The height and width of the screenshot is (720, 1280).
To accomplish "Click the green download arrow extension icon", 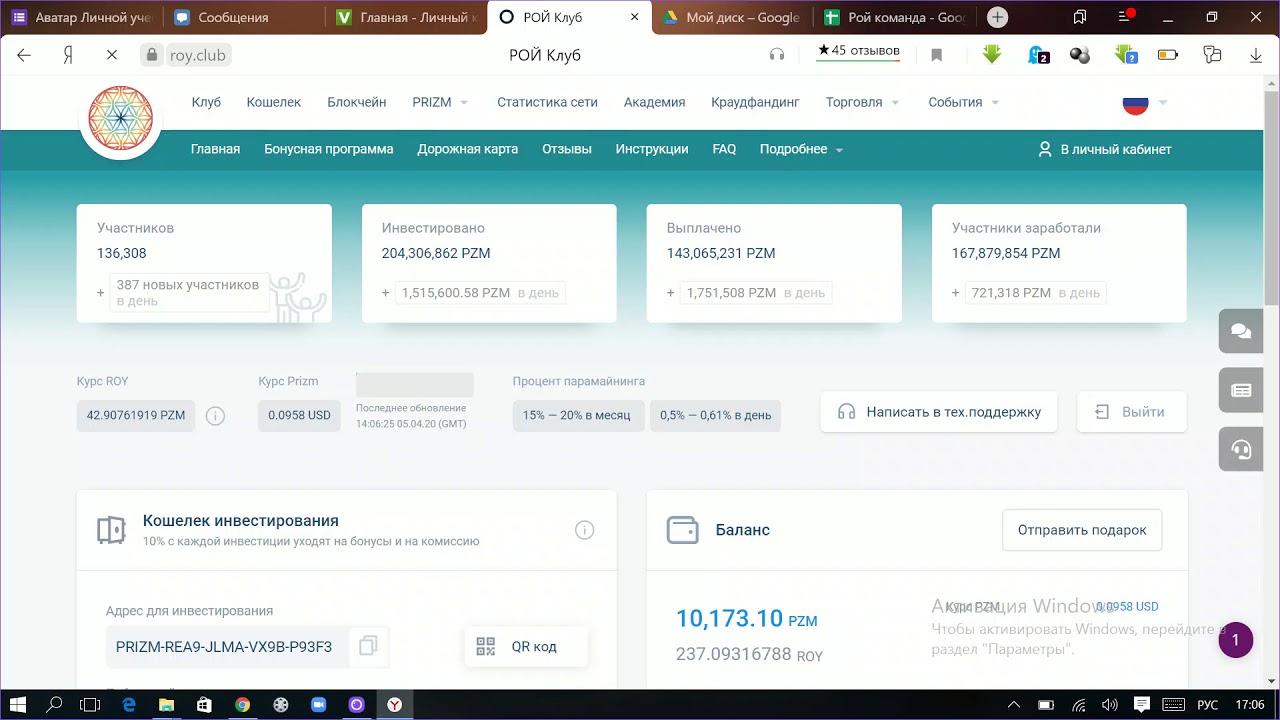I will 992,55.
